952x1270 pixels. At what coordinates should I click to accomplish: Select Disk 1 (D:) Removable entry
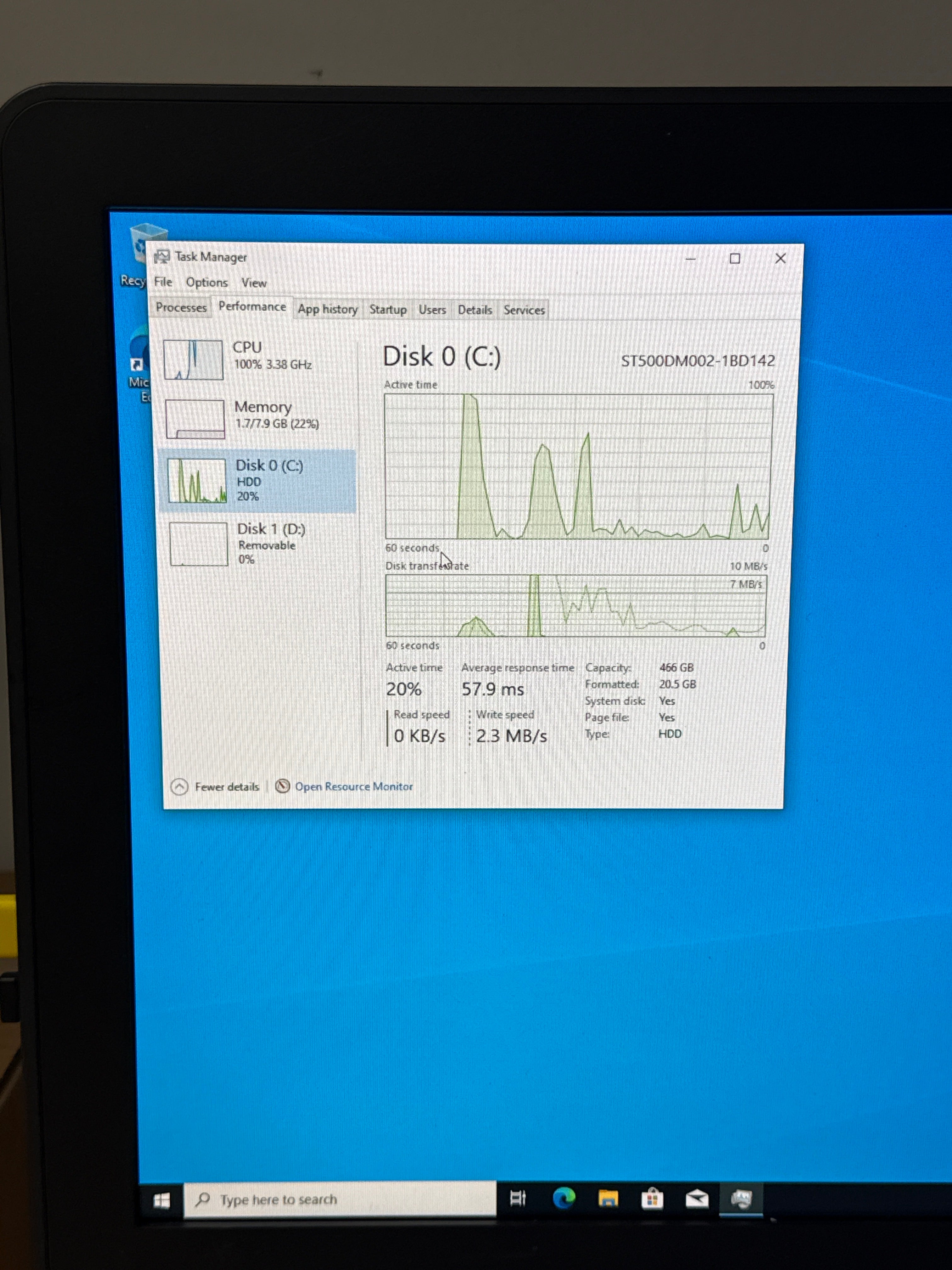[x=260, y=544]
